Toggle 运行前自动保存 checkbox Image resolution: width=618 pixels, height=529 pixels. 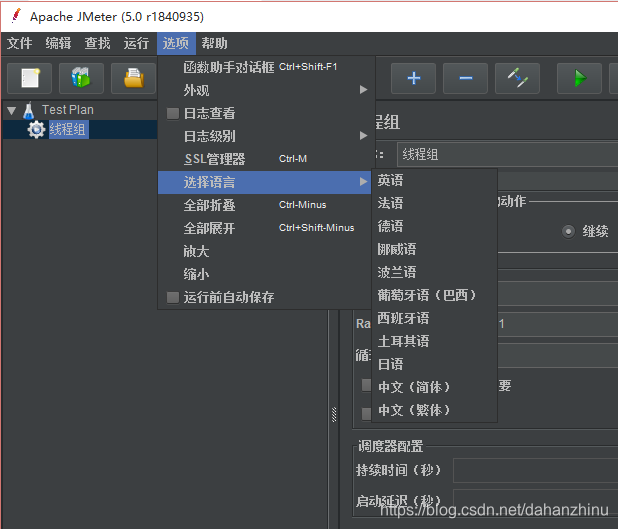(173, 297)
